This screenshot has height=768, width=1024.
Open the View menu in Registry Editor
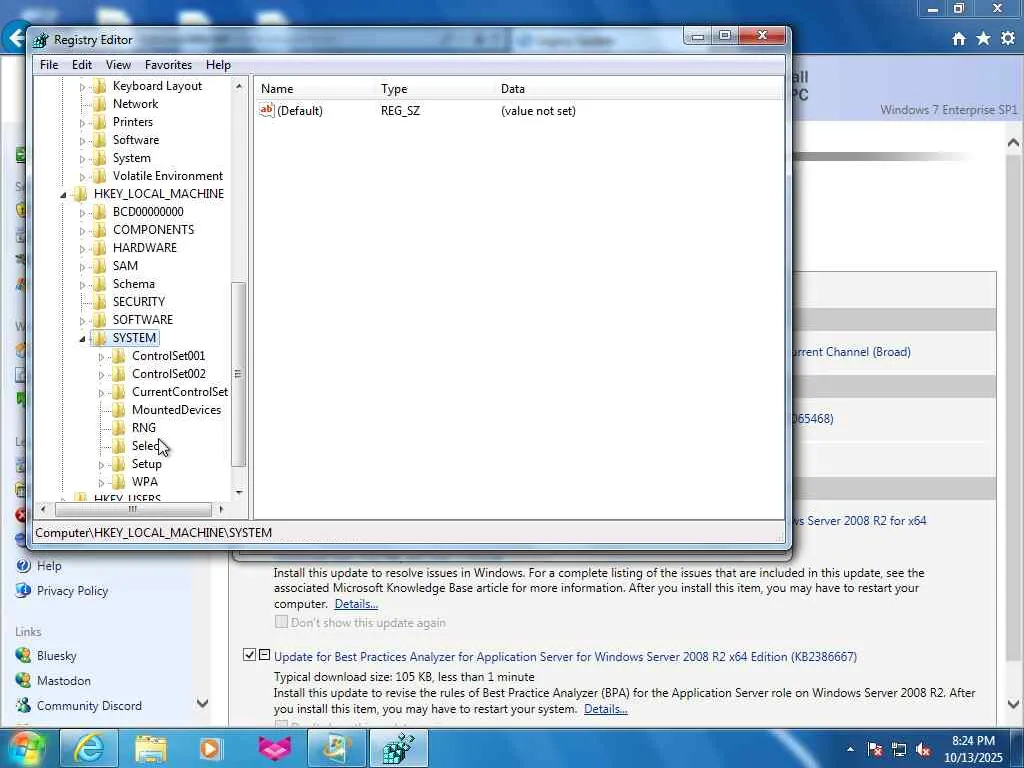tap(118, 65)
